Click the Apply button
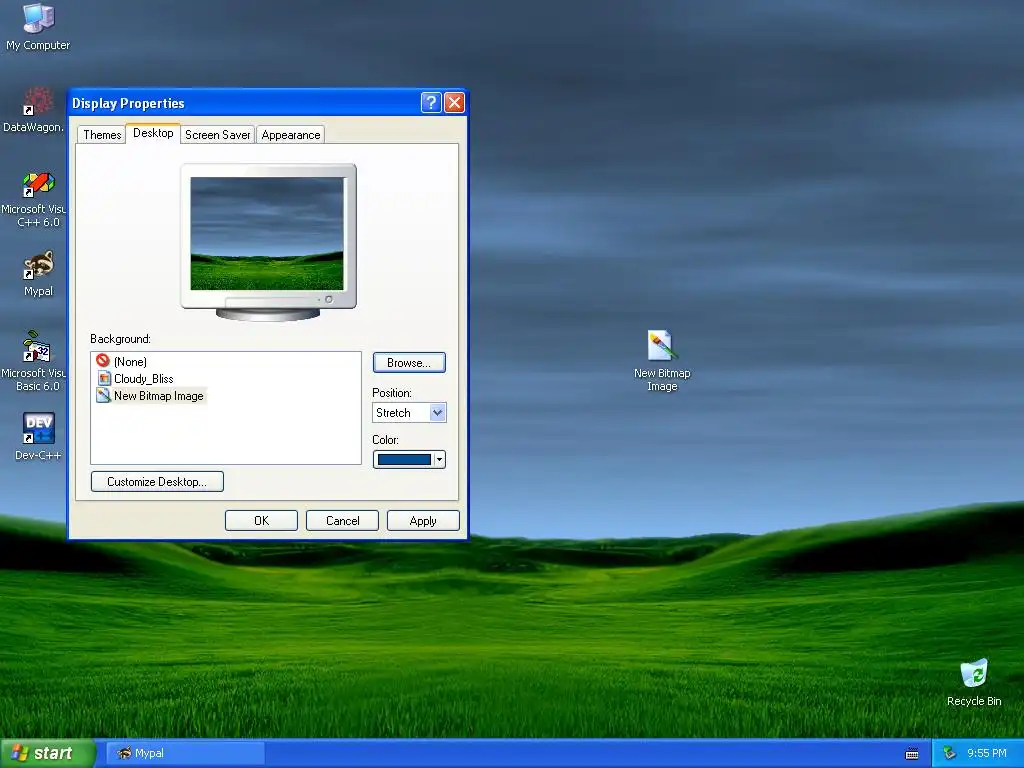 [x=423, y=520]
